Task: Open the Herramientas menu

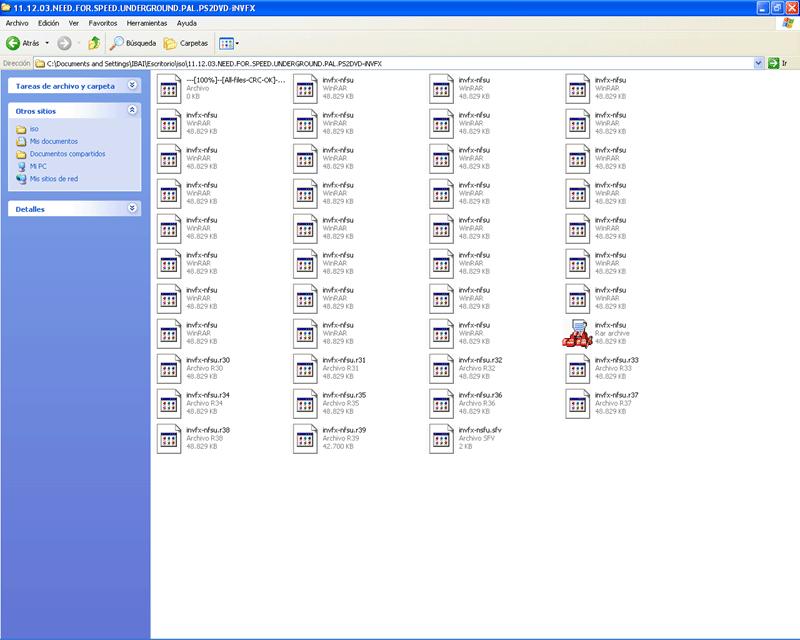Action: [x=146, y=23]
